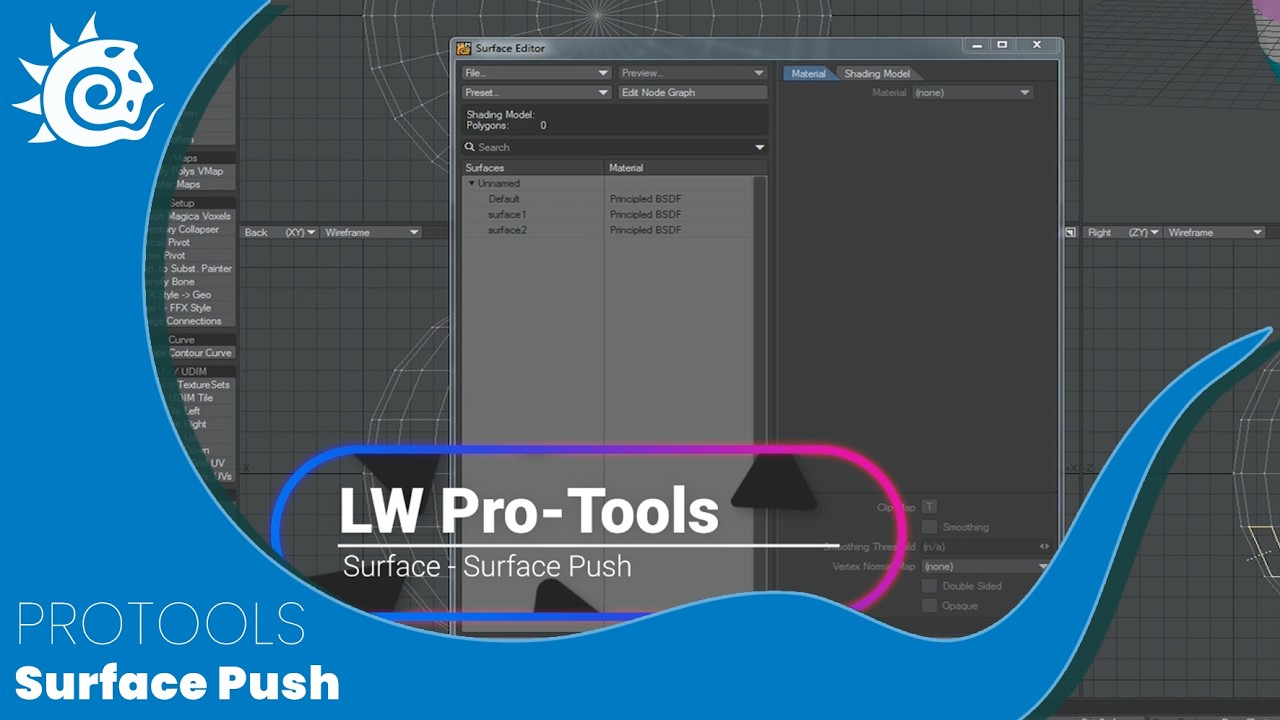
Task: Enable the Smoothing checkbox
Action: [x=930, y=527]
